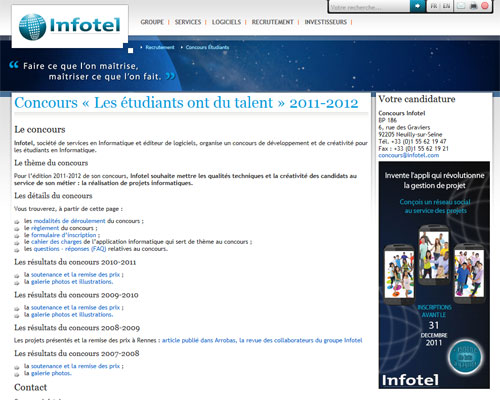
Task: Click the 'Fax : +33 (0)1 55 62 19 21' line
Action: click(x=413, y=148)
